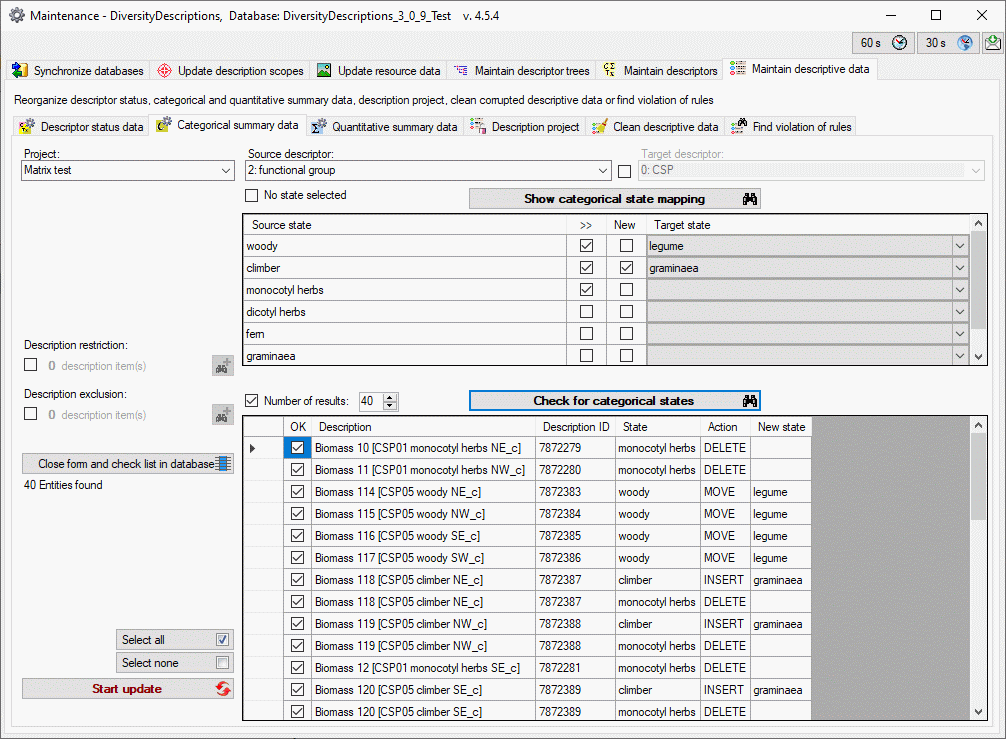Uncheck the >> mapping checkbox for woody
Image resolution: width=1006 pixels, height=739 pixels.
[586, 246]
